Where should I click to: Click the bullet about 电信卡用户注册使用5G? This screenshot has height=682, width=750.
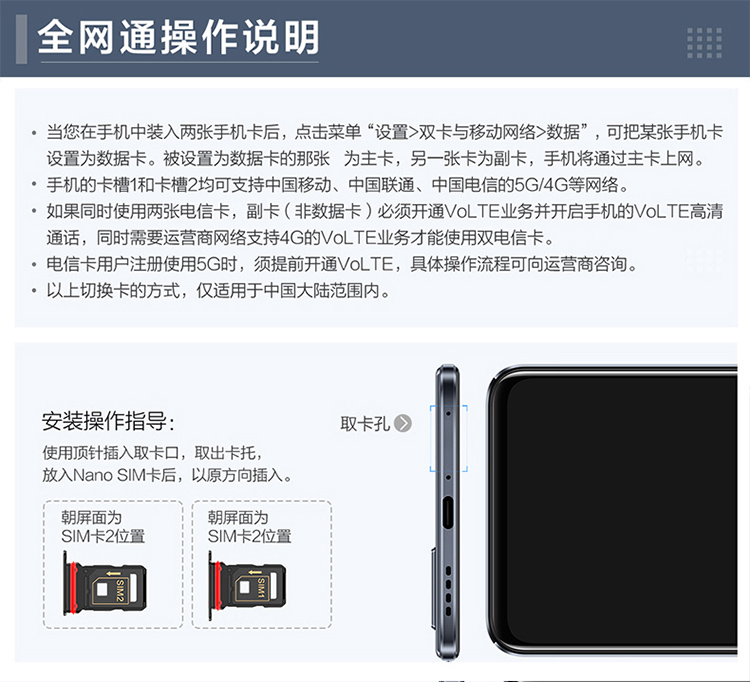(335, 264)
